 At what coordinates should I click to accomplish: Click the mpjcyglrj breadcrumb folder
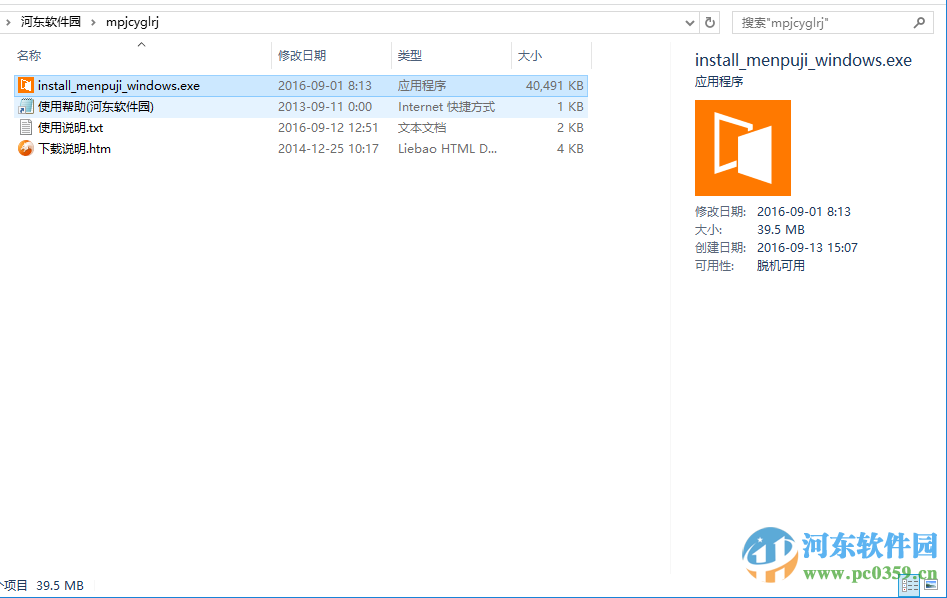pos(132,22)
